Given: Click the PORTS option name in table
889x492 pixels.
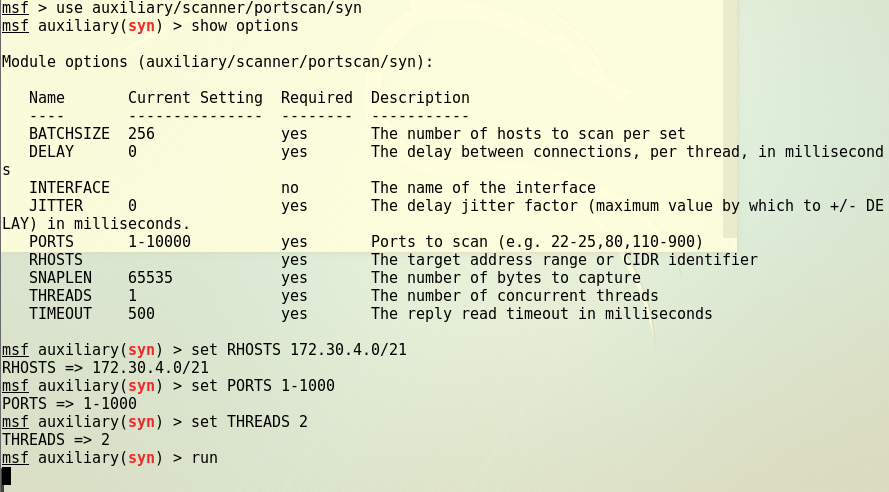Looking at the screenshot, I should tap(51, 241).
